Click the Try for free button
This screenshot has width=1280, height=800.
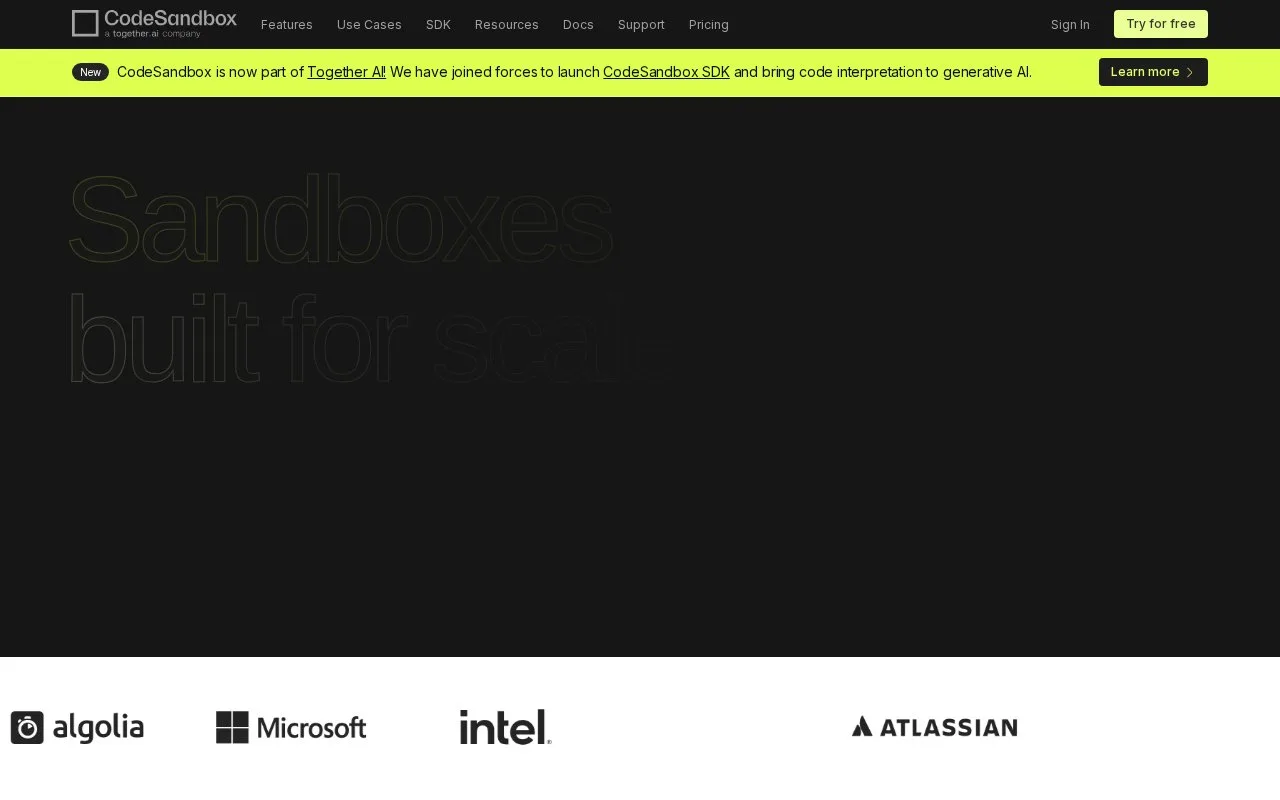pyautogui.click(x=1161, y=24)
